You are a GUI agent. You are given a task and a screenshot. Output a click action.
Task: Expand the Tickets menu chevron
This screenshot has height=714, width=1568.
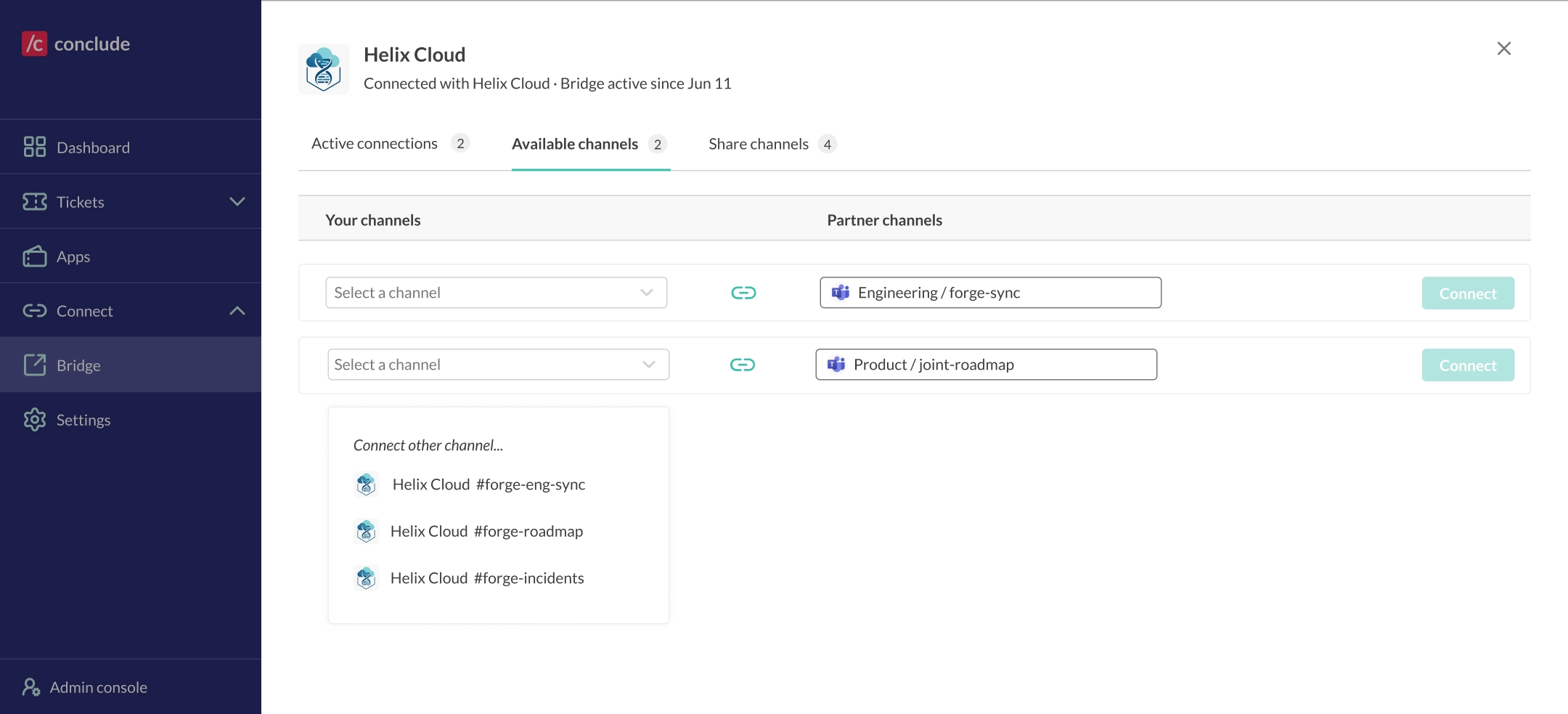[237, 201]
